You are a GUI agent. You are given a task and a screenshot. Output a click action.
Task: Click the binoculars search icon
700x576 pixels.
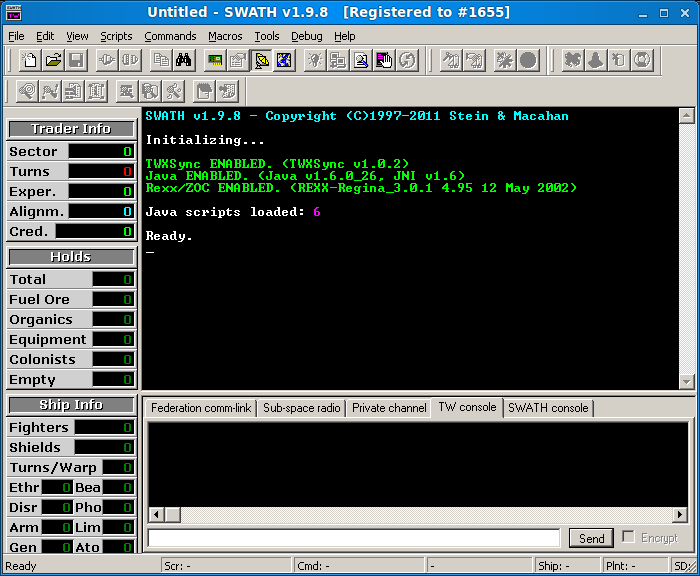(184, 61)
